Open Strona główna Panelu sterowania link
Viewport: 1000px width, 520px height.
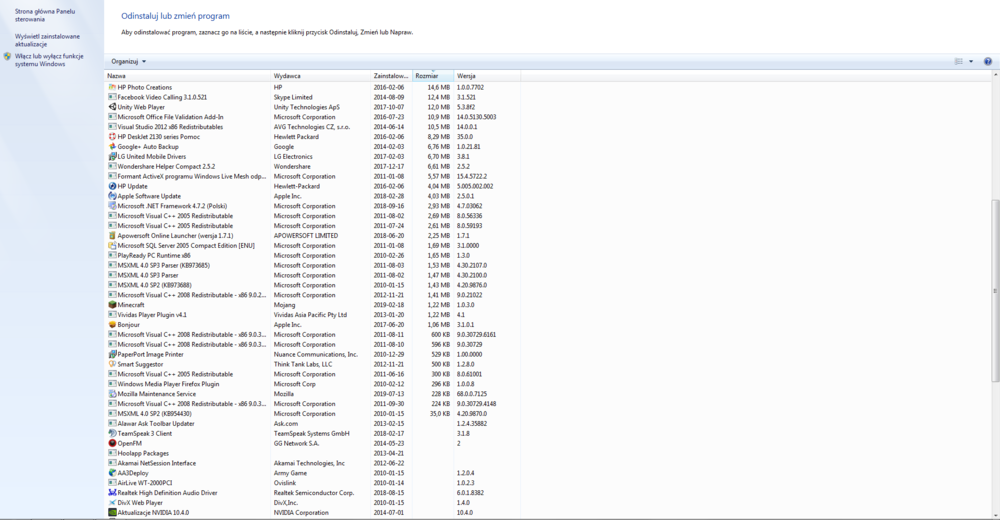point(45,15)
